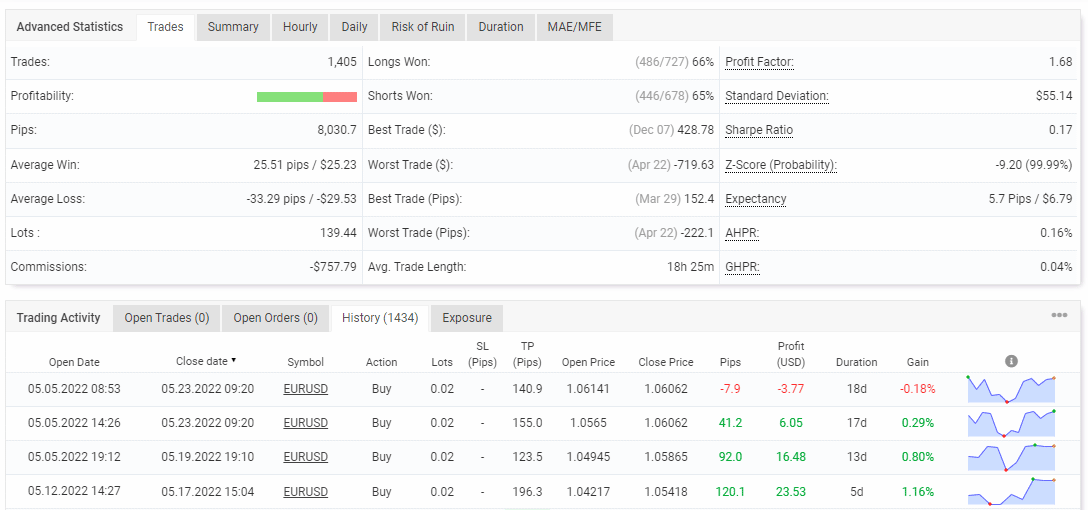Sort by the SL (Pips) column header
Image resolution: width=1088 pixels, height=510 pixels.
482,354
